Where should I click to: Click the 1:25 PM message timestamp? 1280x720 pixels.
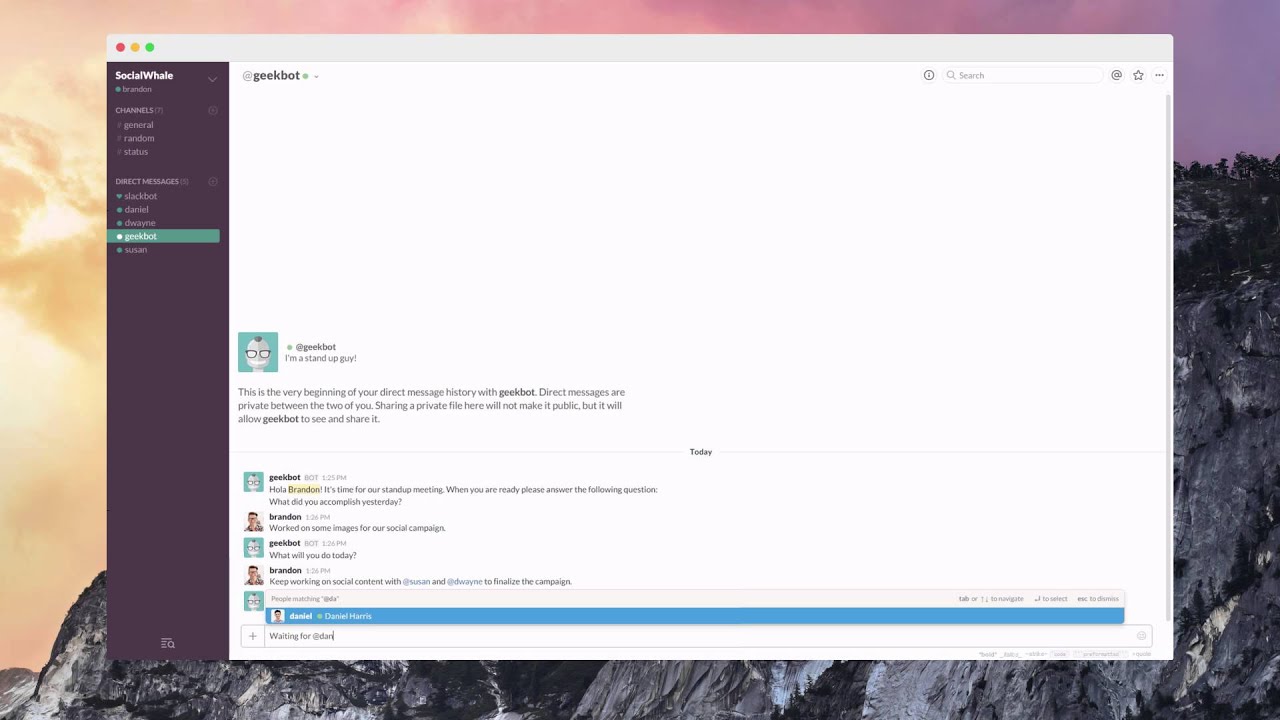click(x=334, y=478)
